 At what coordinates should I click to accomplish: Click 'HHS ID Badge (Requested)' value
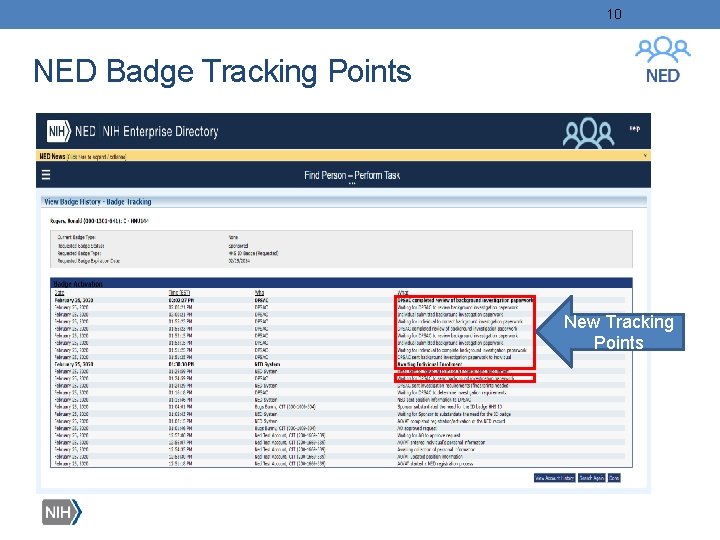click(x=253, y=253)
